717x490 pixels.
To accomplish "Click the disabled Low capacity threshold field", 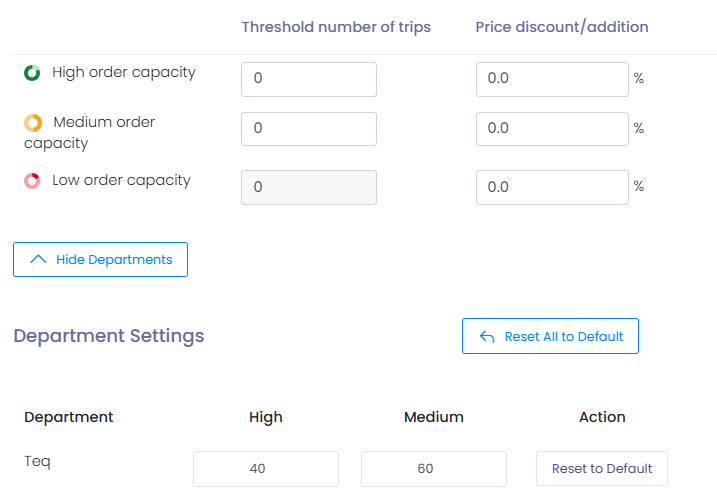I will click(x=309, y=187).
